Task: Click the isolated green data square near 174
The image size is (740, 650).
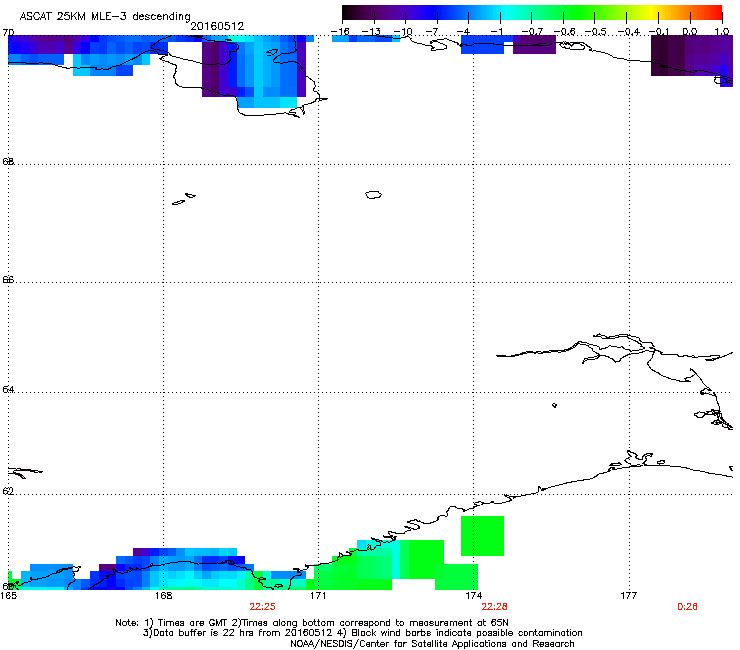Action: coord(482,536)
